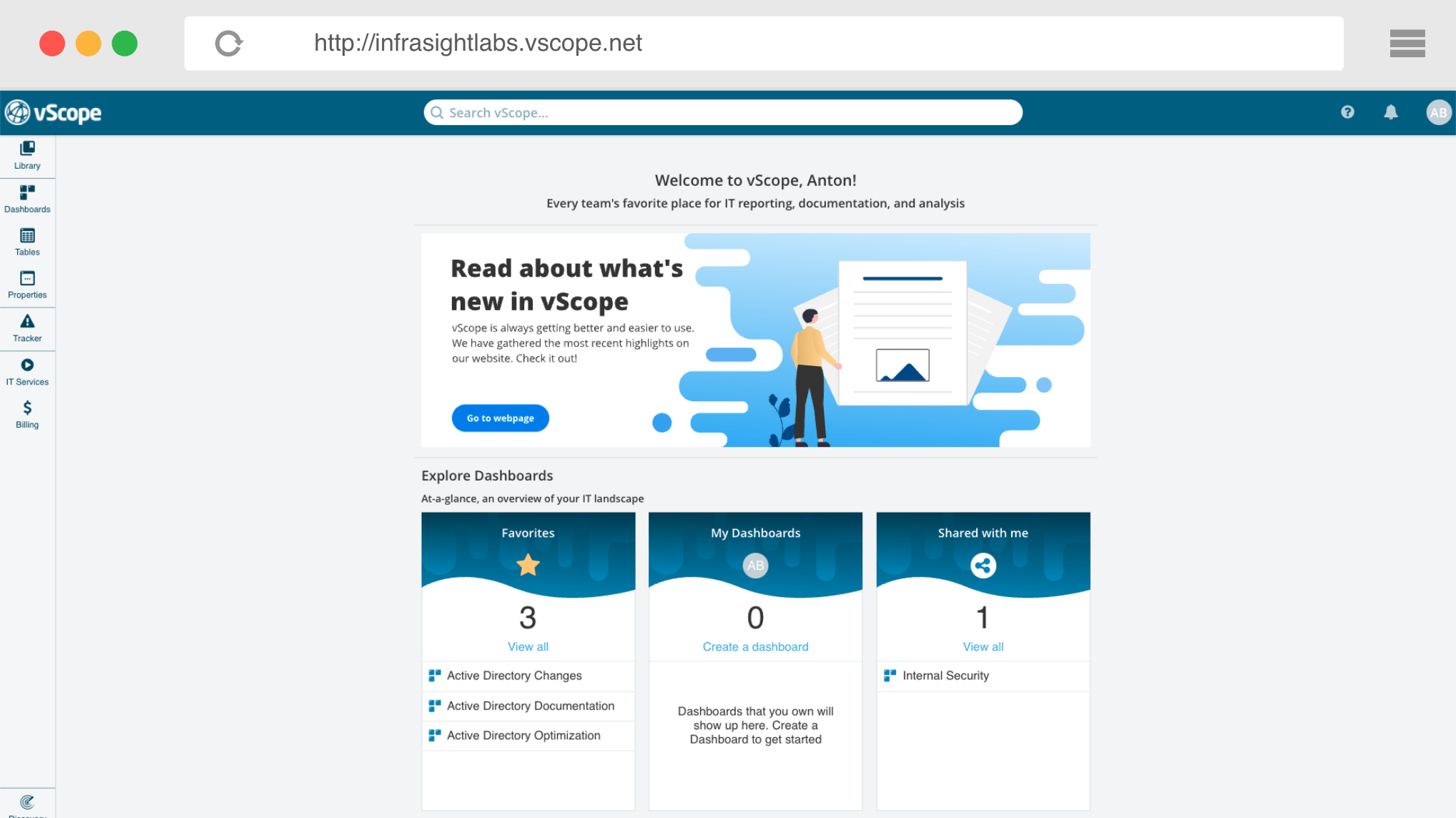This screenshot has width=1456, height=818.
Task: Click the share icon in Shared with me
Action: tap(983, 566)
